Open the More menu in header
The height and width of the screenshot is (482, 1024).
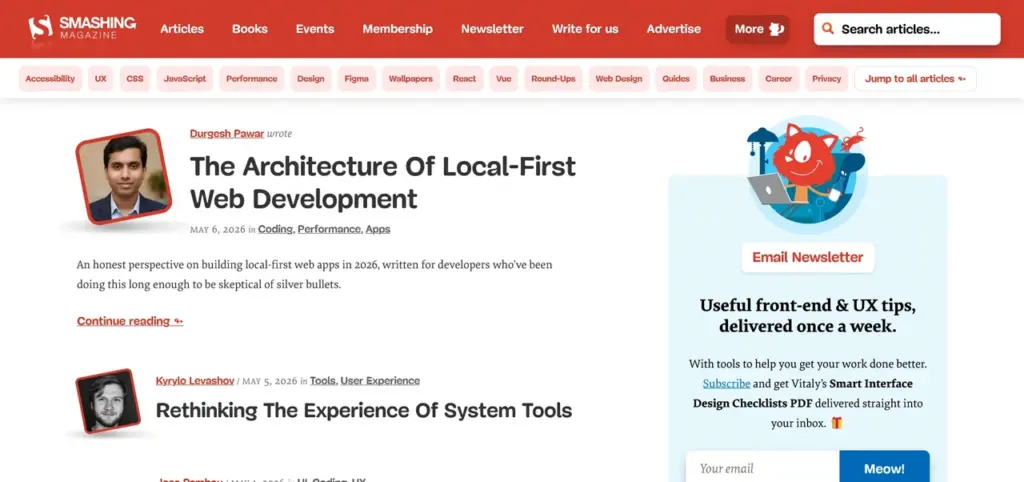[758, 29]
